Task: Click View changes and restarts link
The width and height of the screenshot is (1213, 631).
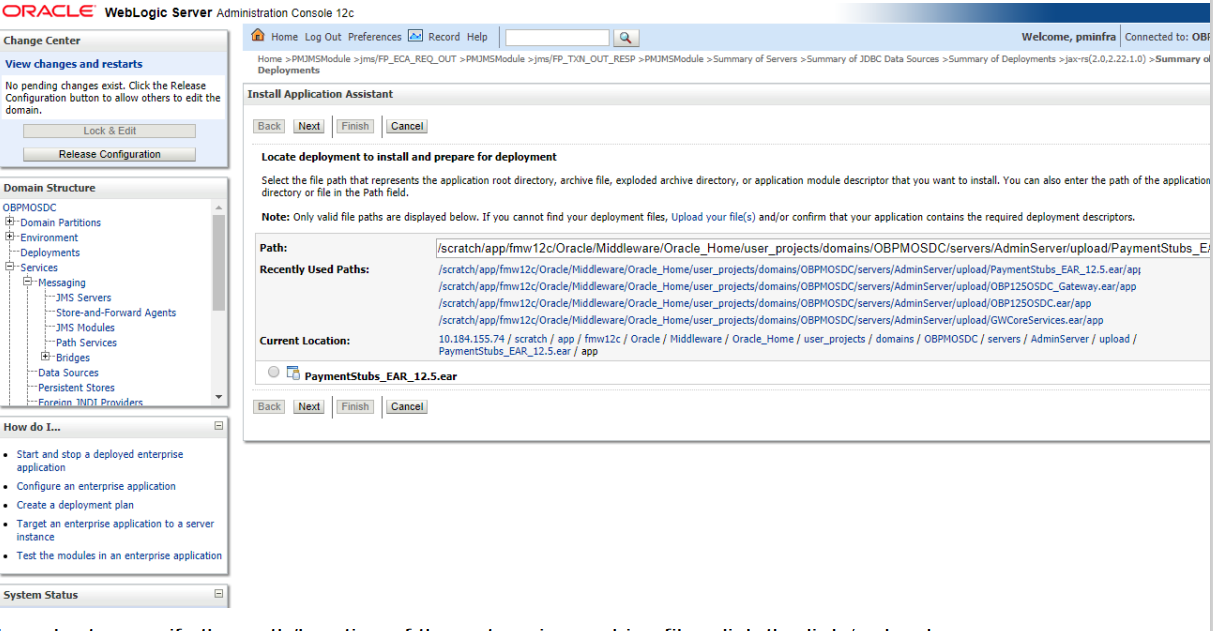Action: pyautogui.click(x=74, y=64)
